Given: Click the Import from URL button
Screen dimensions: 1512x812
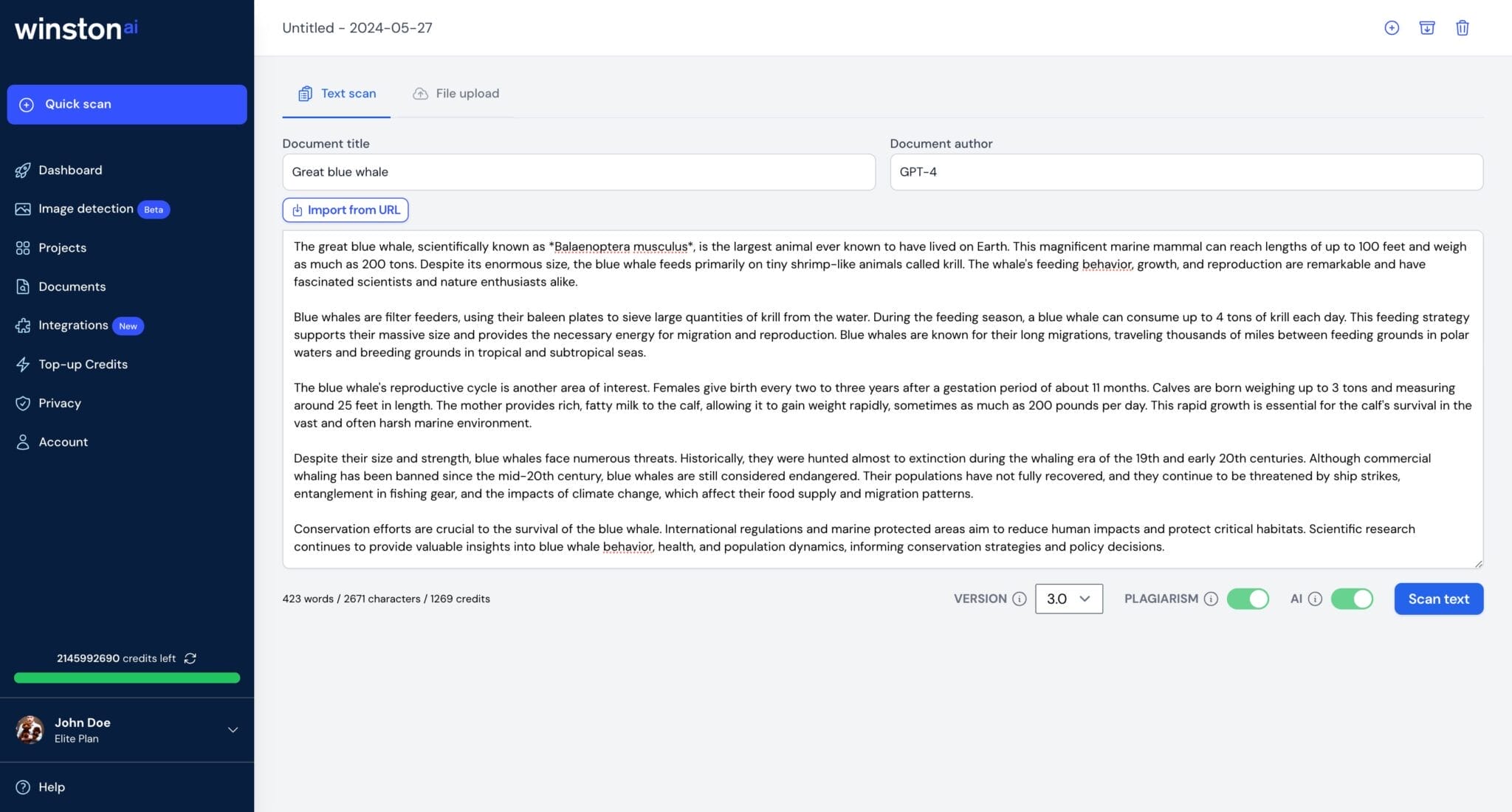Looking at the screenshot, I should click(x=345, y=209).
